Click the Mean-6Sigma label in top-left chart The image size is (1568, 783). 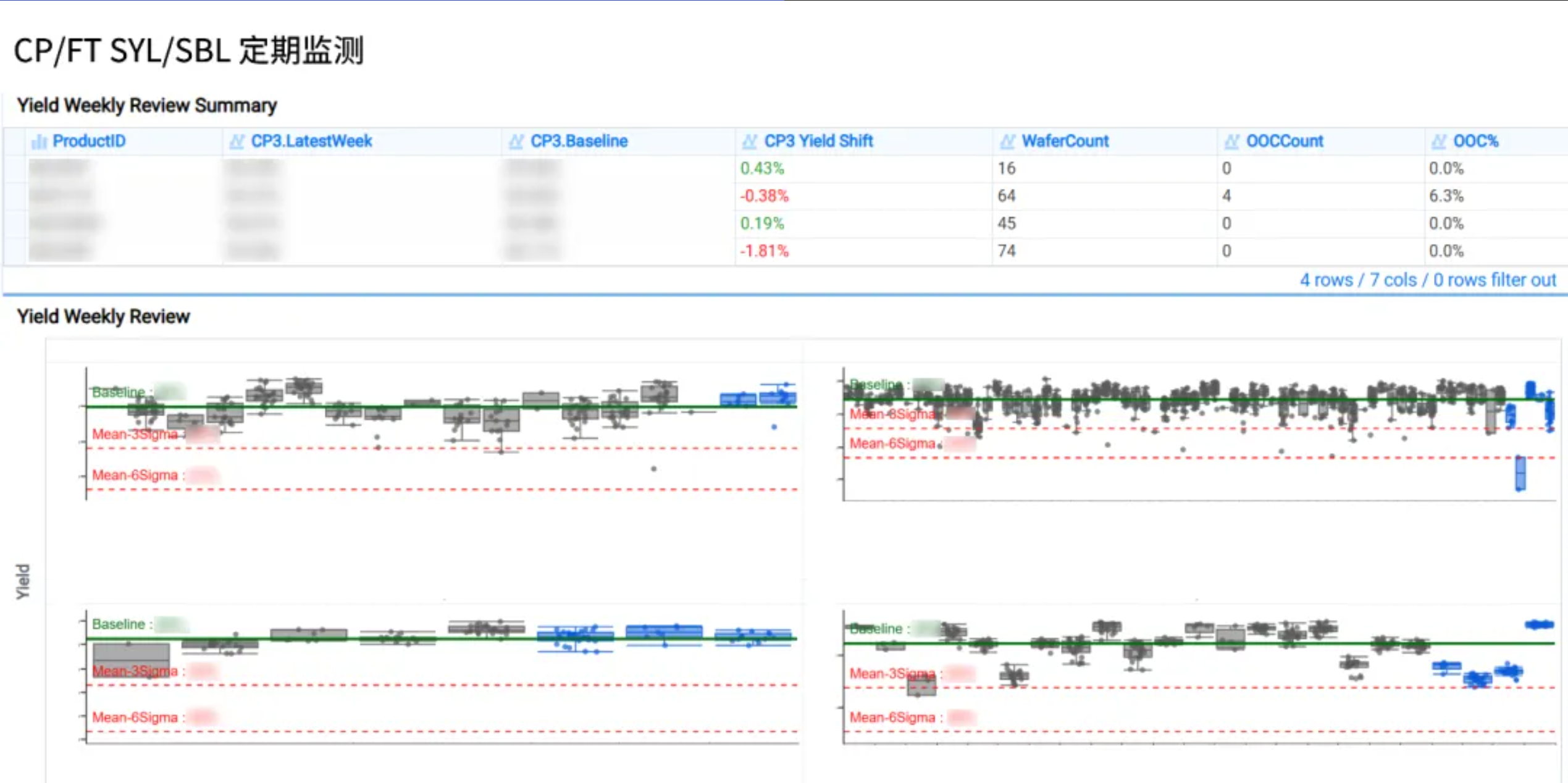point(135,475)
